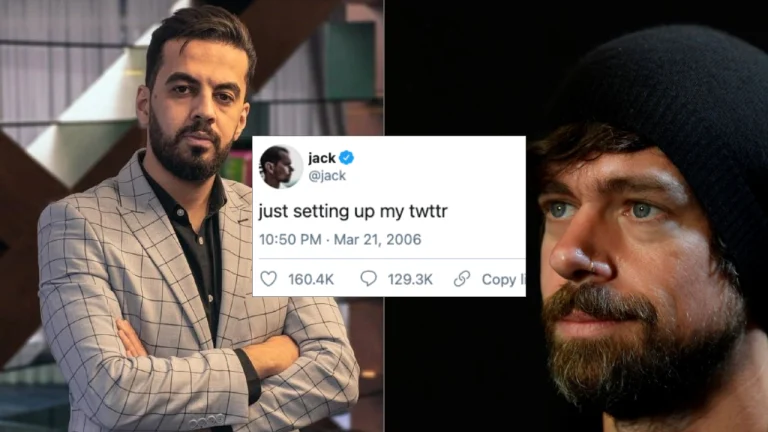This screenshot has height=432, width=768.
Task: Click the bold 'jack' display name
Action: point(322,158)
